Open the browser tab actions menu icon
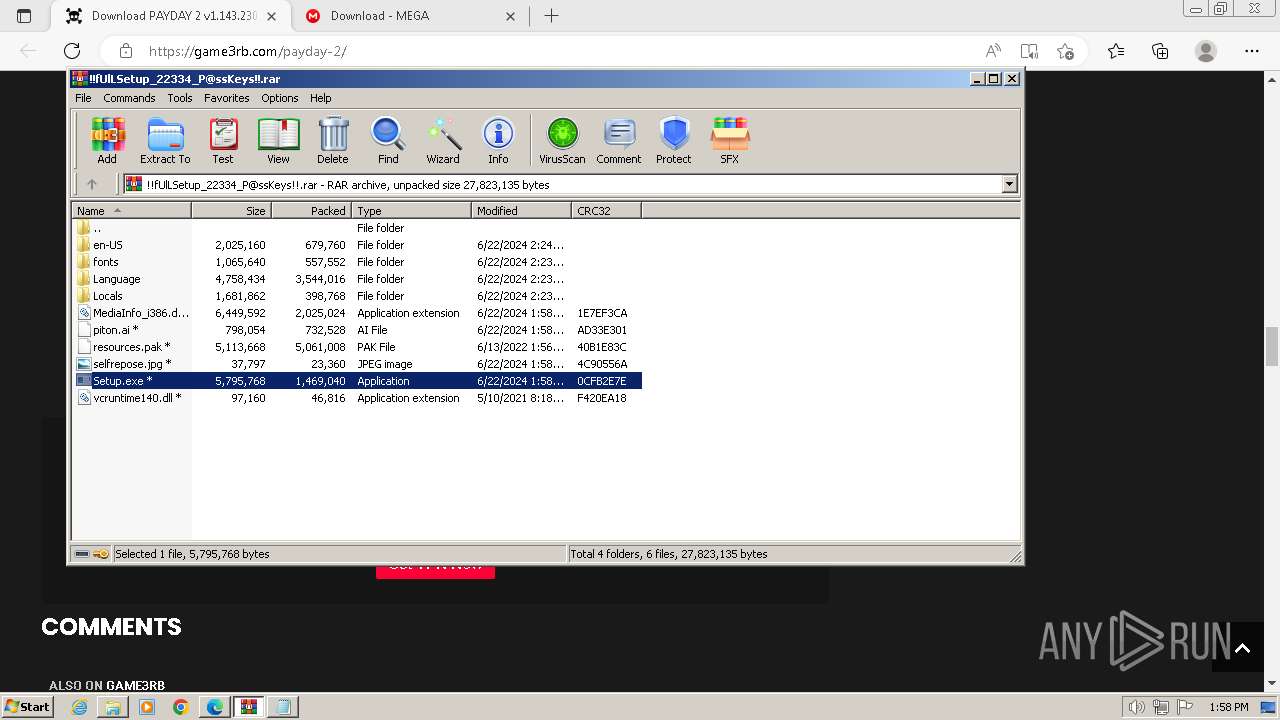The width and height of the screenshot is (1280, 720). click(x=24, y=16)
